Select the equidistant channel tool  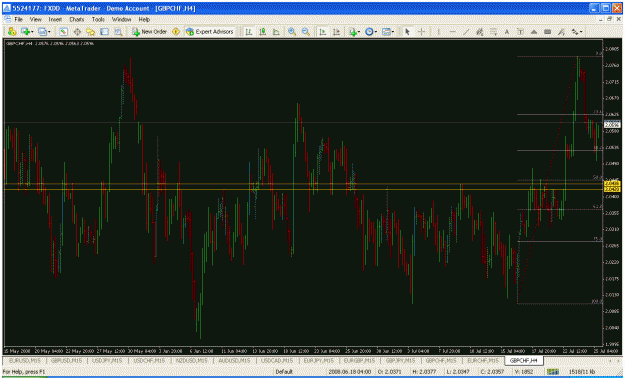click(480, 32)
